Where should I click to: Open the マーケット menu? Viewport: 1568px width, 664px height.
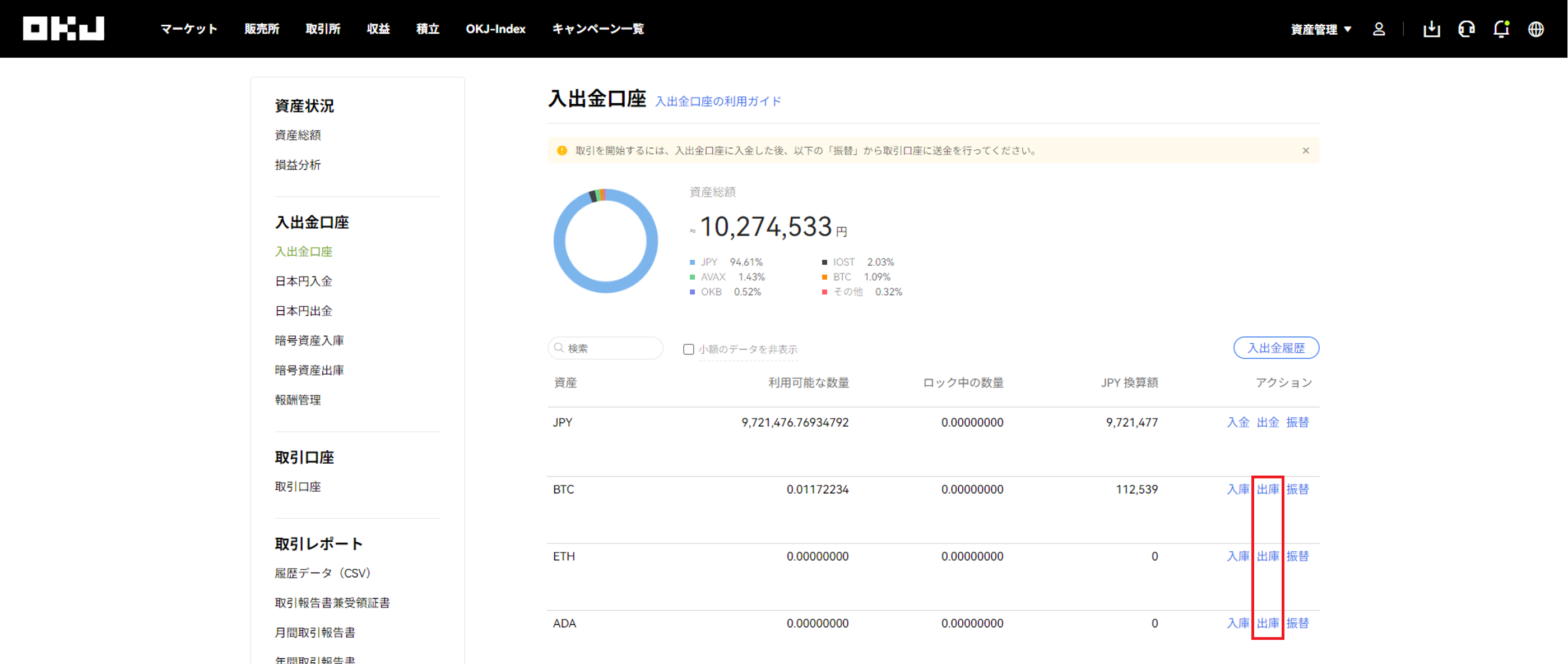tap(189, 29)
